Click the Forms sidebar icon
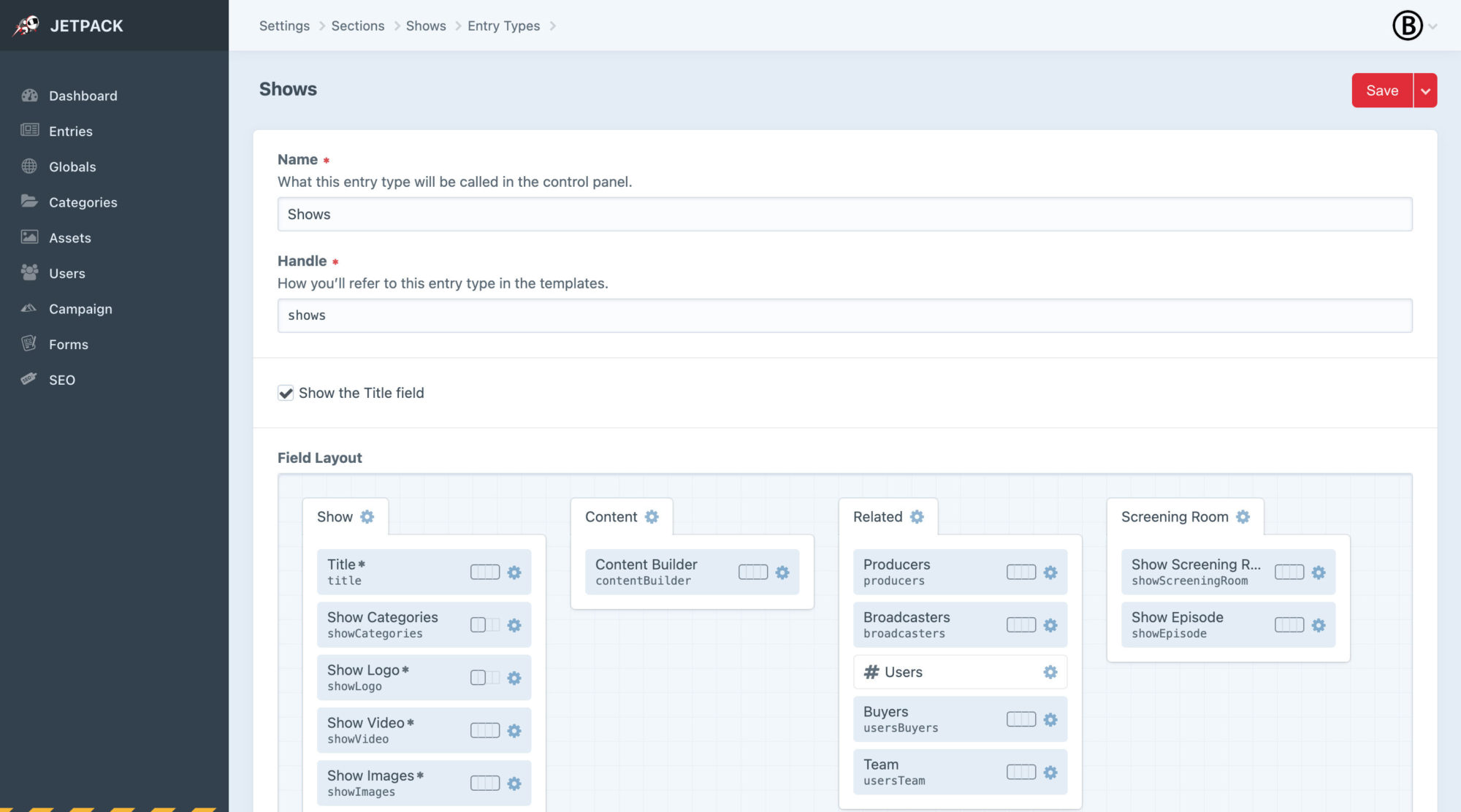Screen dimensions: 1461x812 point(29,344)
